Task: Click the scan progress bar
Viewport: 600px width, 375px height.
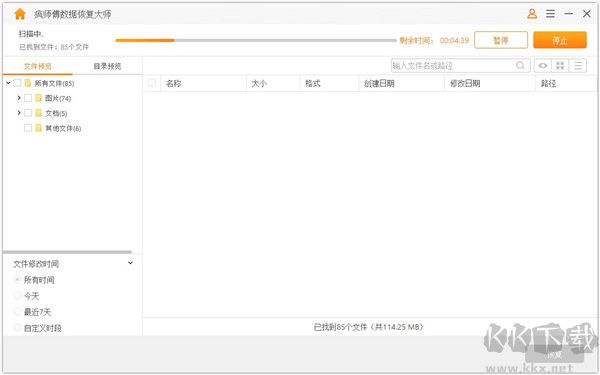Action: tap(256, 40)
